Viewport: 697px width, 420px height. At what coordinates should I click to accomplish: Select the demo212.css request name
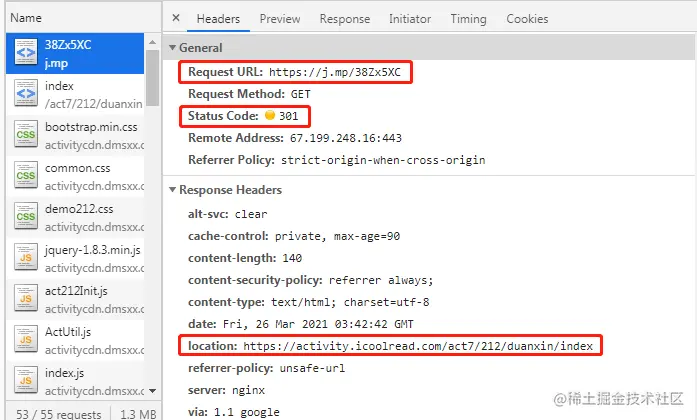click(79, 209)
